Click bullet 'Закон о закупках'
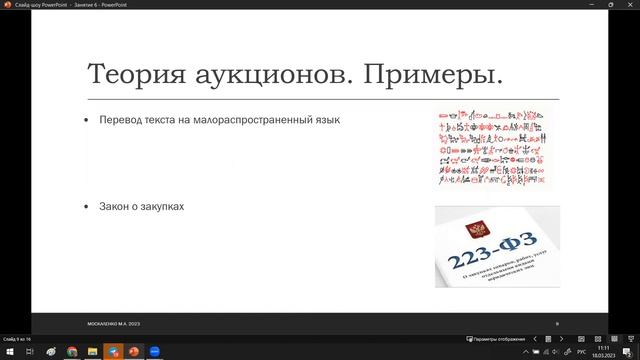This screenshot has height=360, width=640. [142, 207]
